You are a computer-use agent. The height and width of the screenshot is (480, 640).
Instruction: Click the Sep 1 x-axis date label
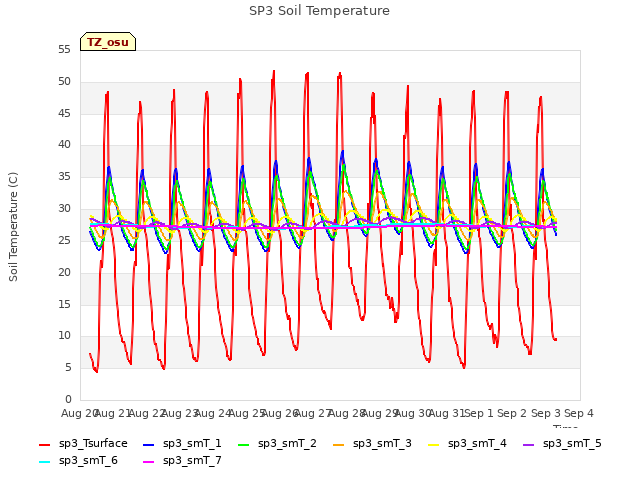click(480, 413)
